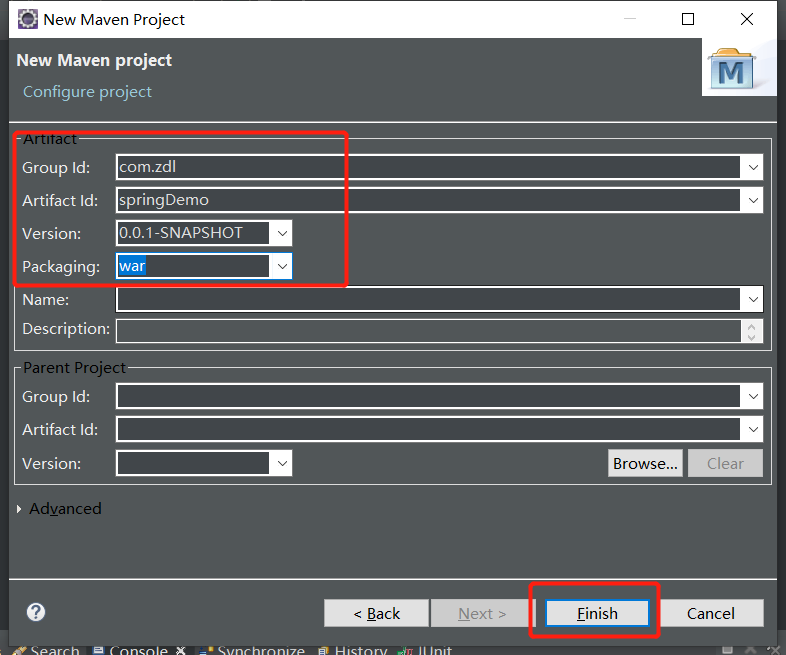
Task: Open Parent Project Group Id dropdown
Action: click(753, 396)
